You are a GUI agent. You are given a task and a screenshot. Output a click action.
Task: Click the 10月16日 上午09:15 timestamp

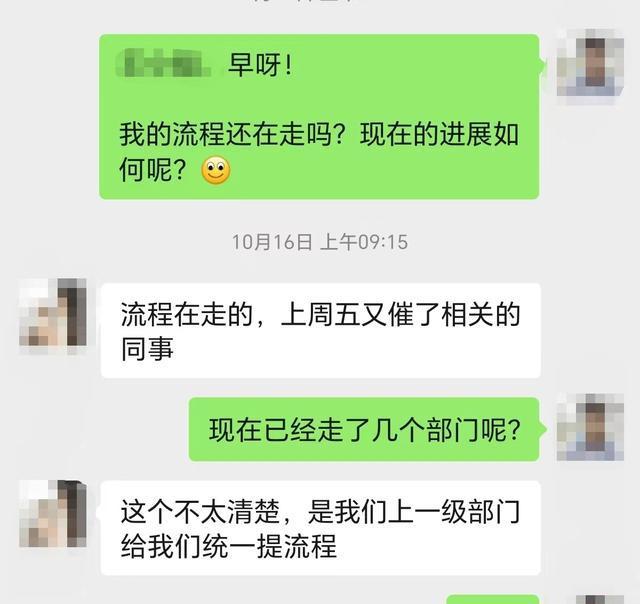320,242
